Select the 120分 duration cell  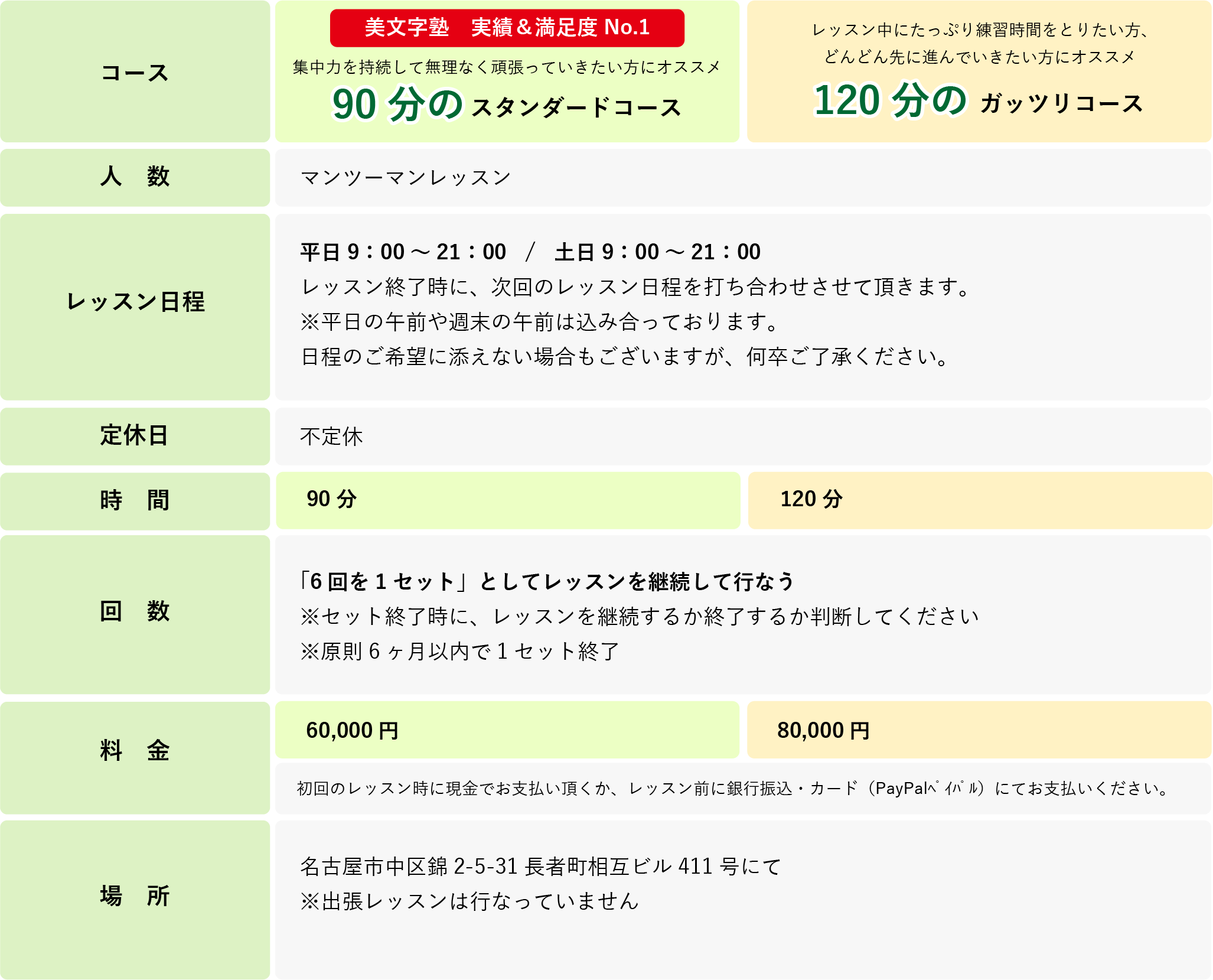[979, 500]
